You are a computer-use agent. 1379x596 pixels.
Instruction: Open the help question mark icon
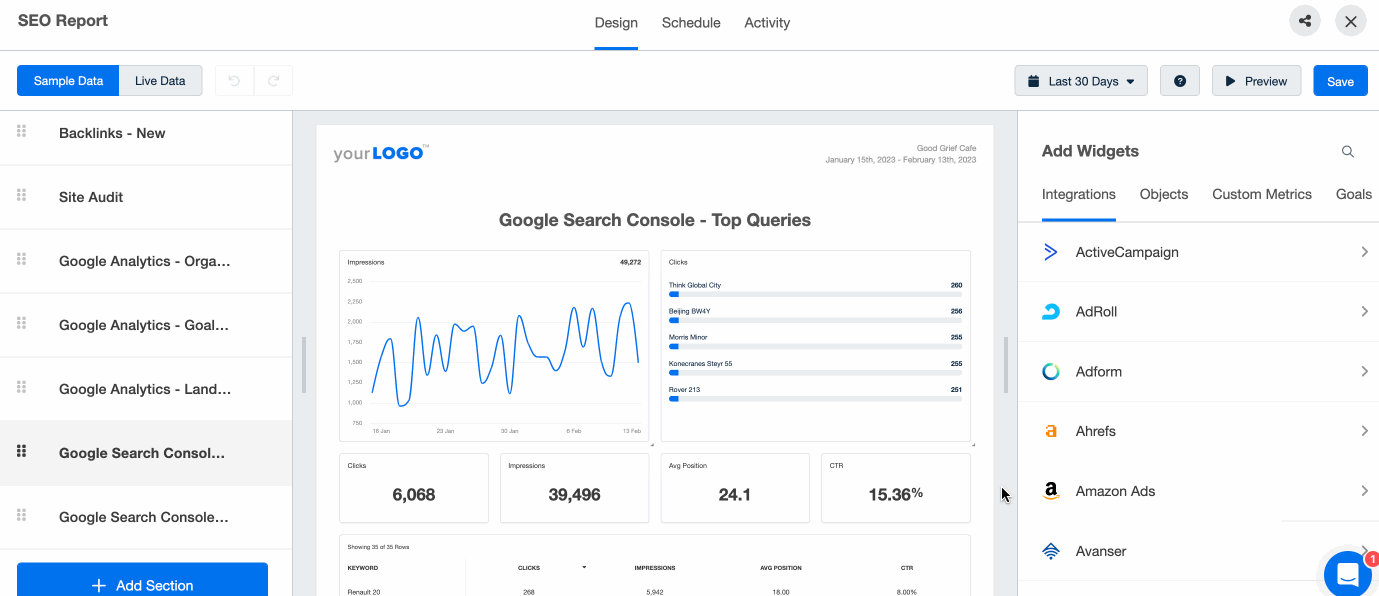(x=1179, y=80)
